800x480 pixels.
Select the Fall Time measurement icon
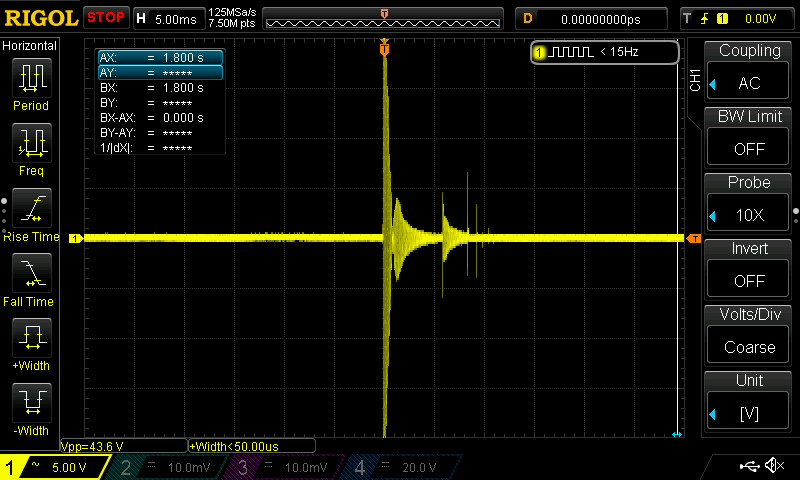pyautogui.click(x=32, y=273)
